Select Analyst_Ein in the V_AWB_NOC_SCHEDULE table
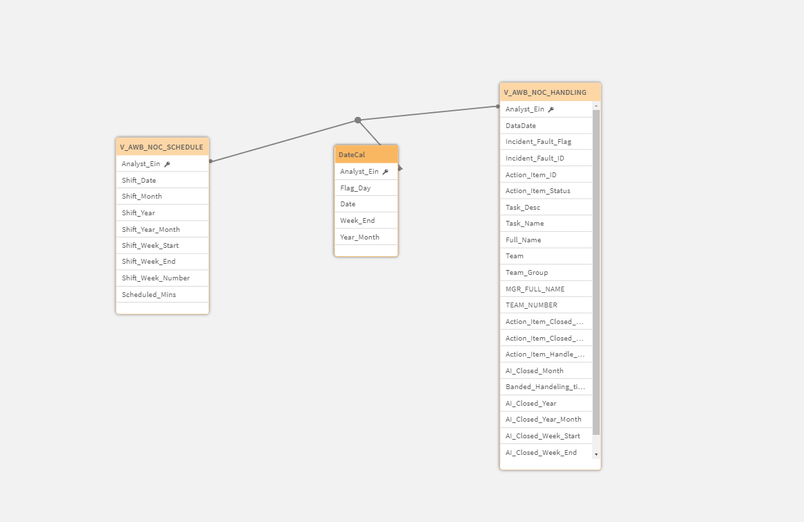This screenshot has height=522, width=804. (x=163, y=164)
